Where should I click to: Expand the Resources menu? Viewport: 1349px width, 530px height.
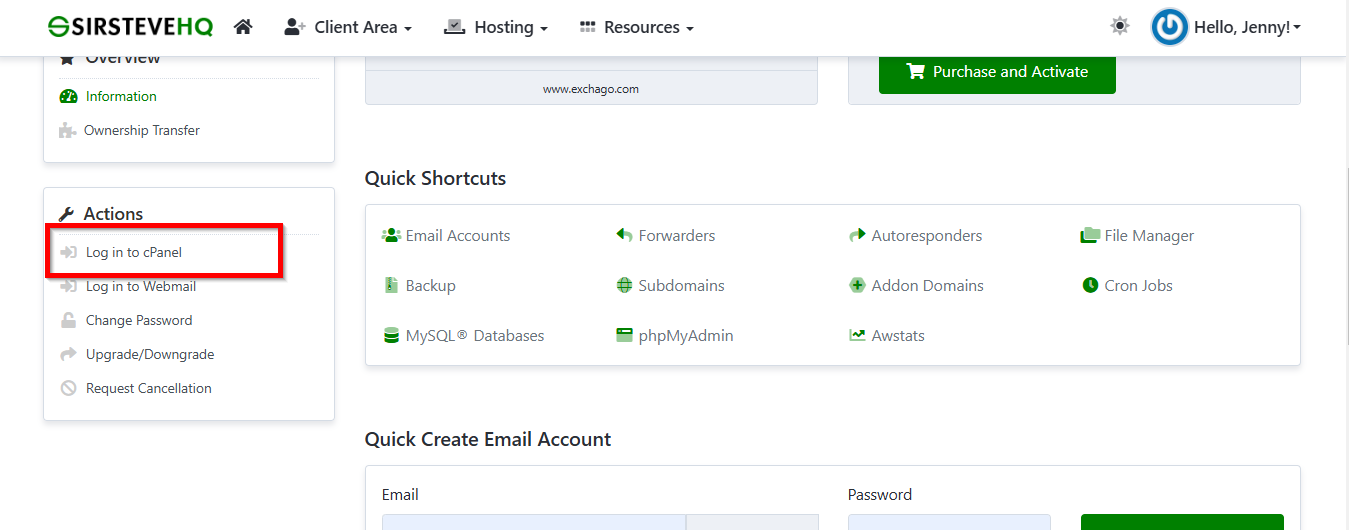636,27
